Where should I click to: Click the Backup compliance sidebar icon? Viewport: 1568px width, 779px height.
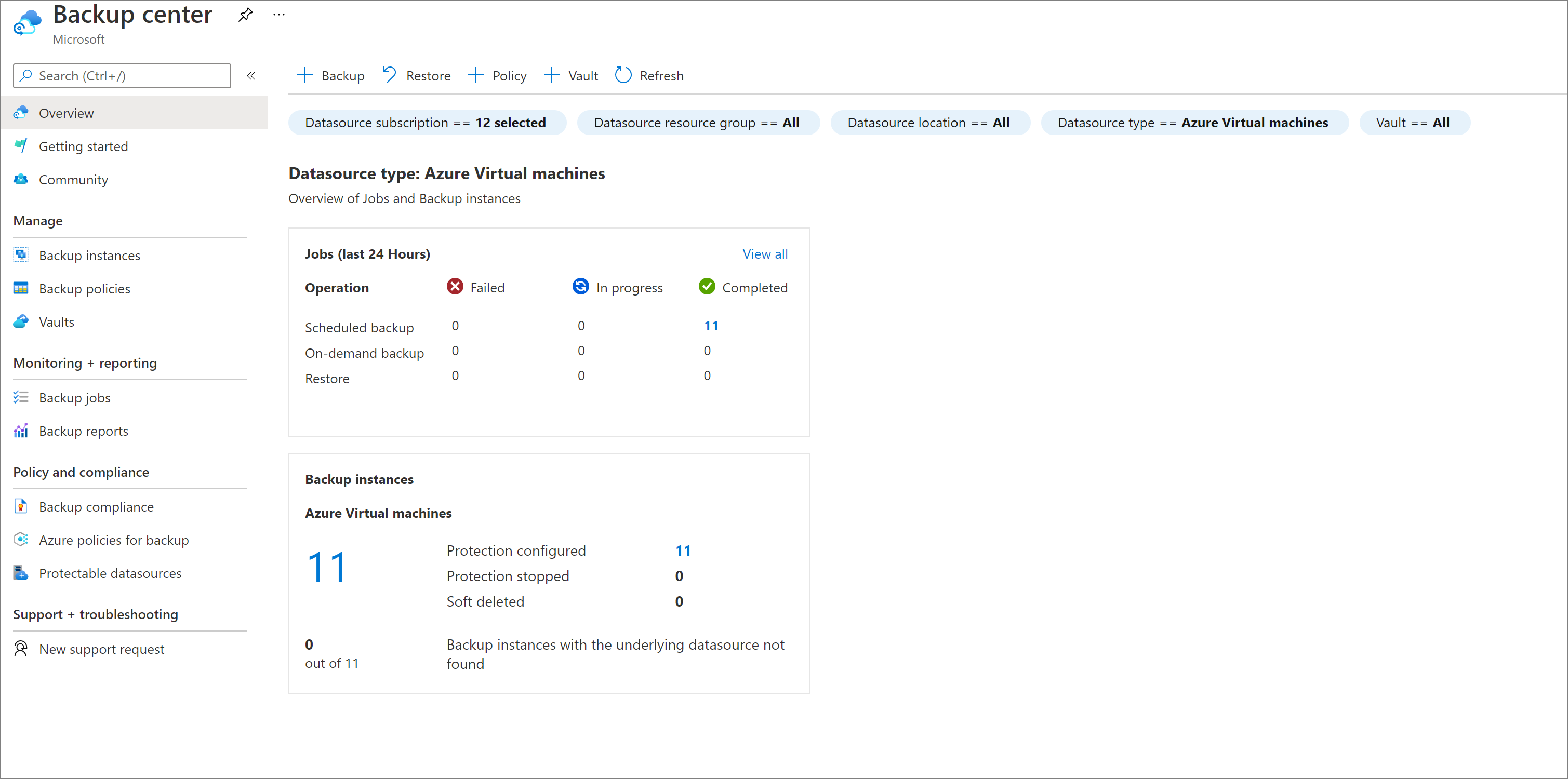[22, 507]
